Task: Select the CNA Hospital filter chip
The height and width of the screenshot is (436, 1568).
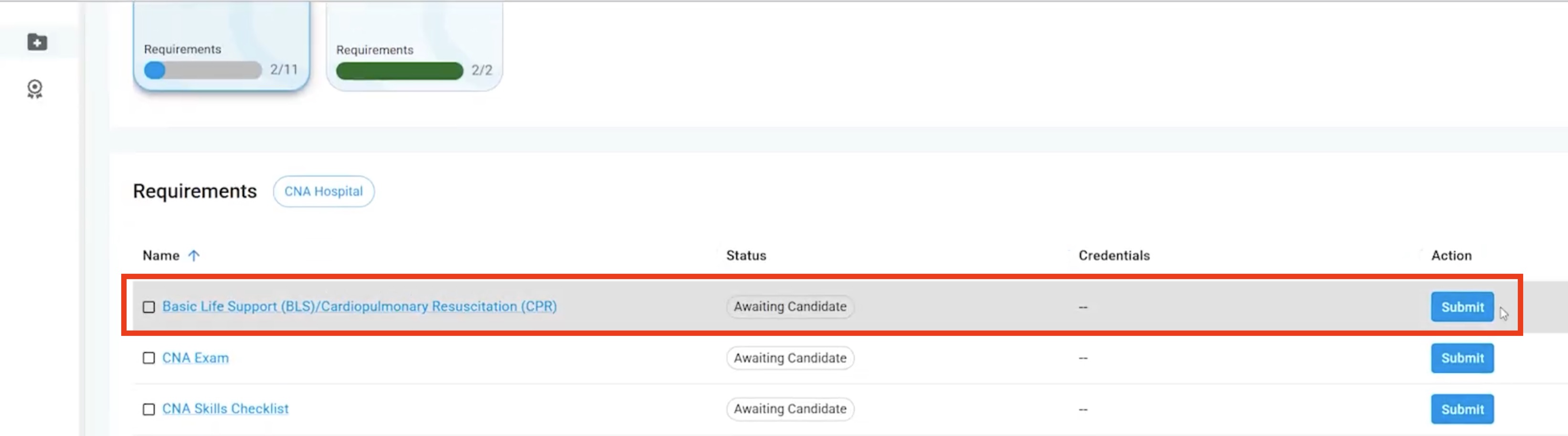Action: (323, 192)
